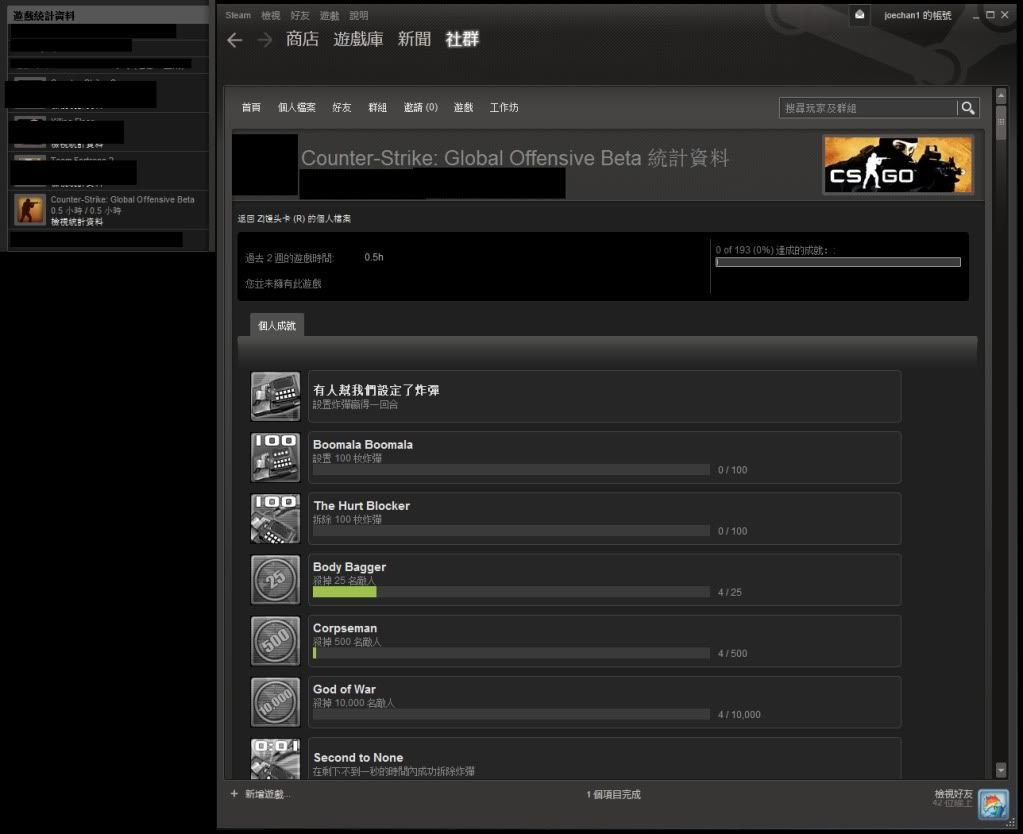1023x834 pixels.
Task: Click 檢視統計資料 under Counter-Strike beta entry
Action: pyautogui.click(x=77, y=222)
